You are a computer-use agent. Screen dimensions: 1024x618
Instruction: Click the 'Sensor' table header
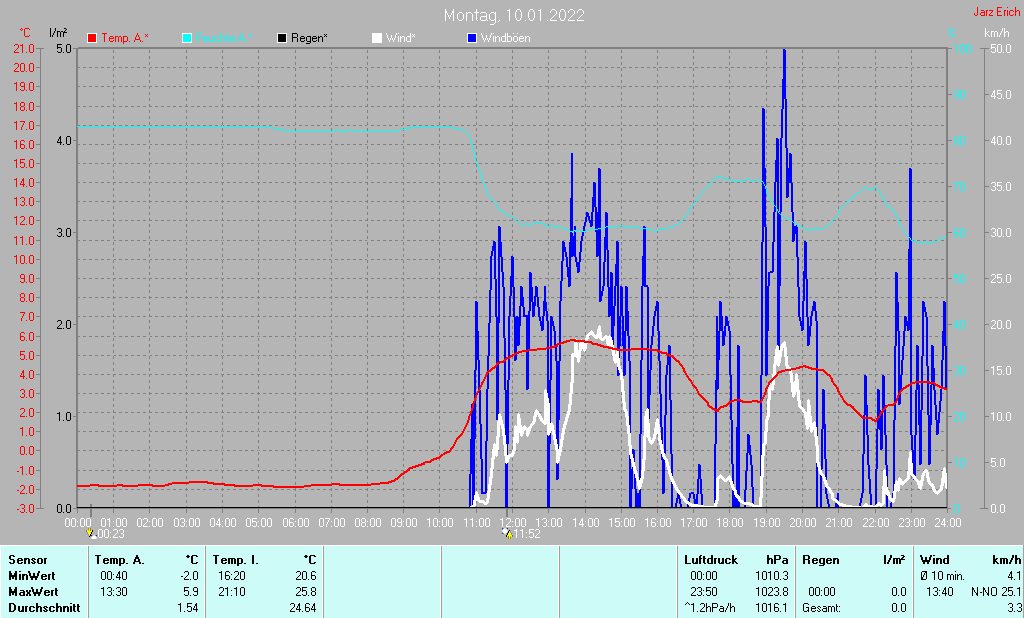(x=27, y=560)
